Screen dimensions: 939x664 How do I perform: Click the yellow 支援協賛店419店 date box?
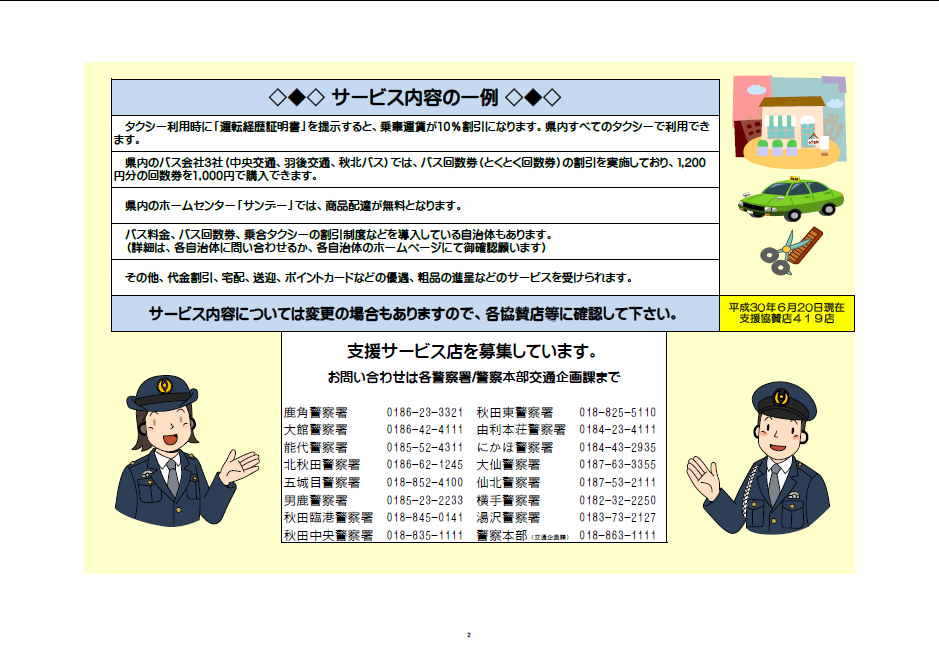(x=787, y=313)
